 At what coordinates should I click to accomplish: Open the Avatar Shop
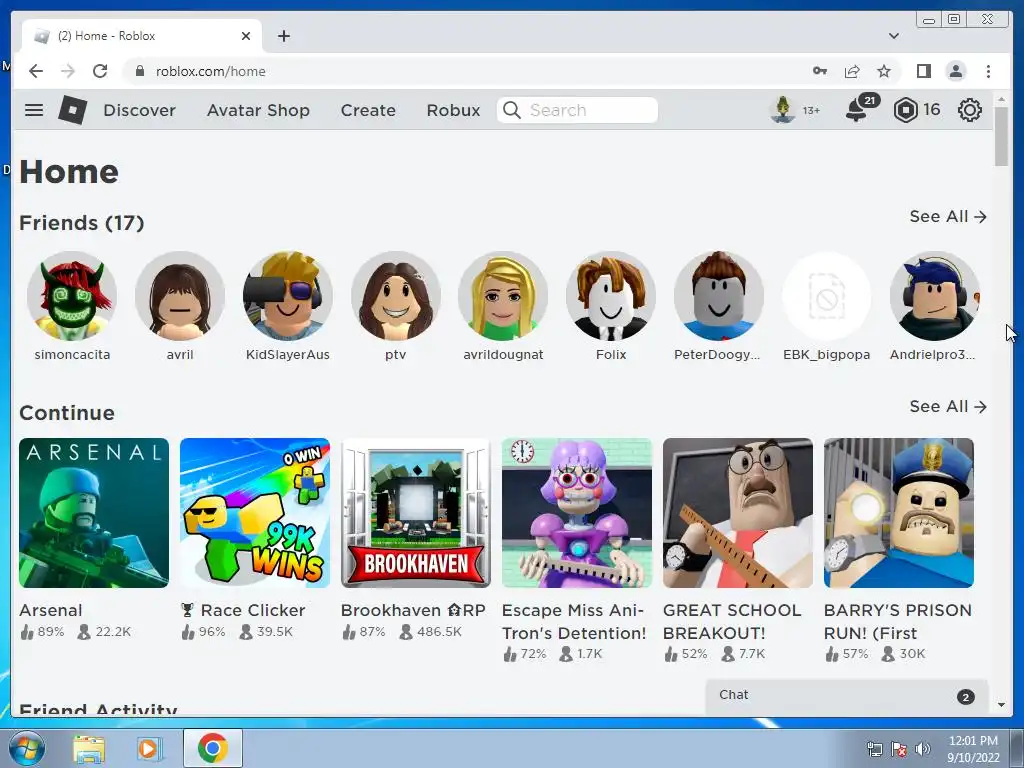[258, 110]
